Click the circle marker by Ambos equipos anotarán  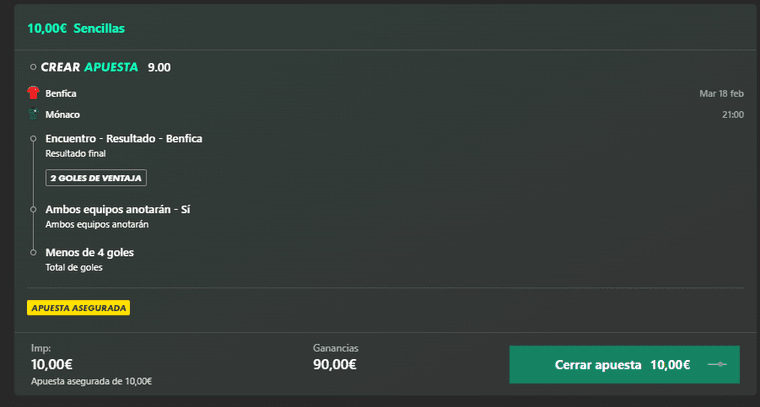point(33,210)
